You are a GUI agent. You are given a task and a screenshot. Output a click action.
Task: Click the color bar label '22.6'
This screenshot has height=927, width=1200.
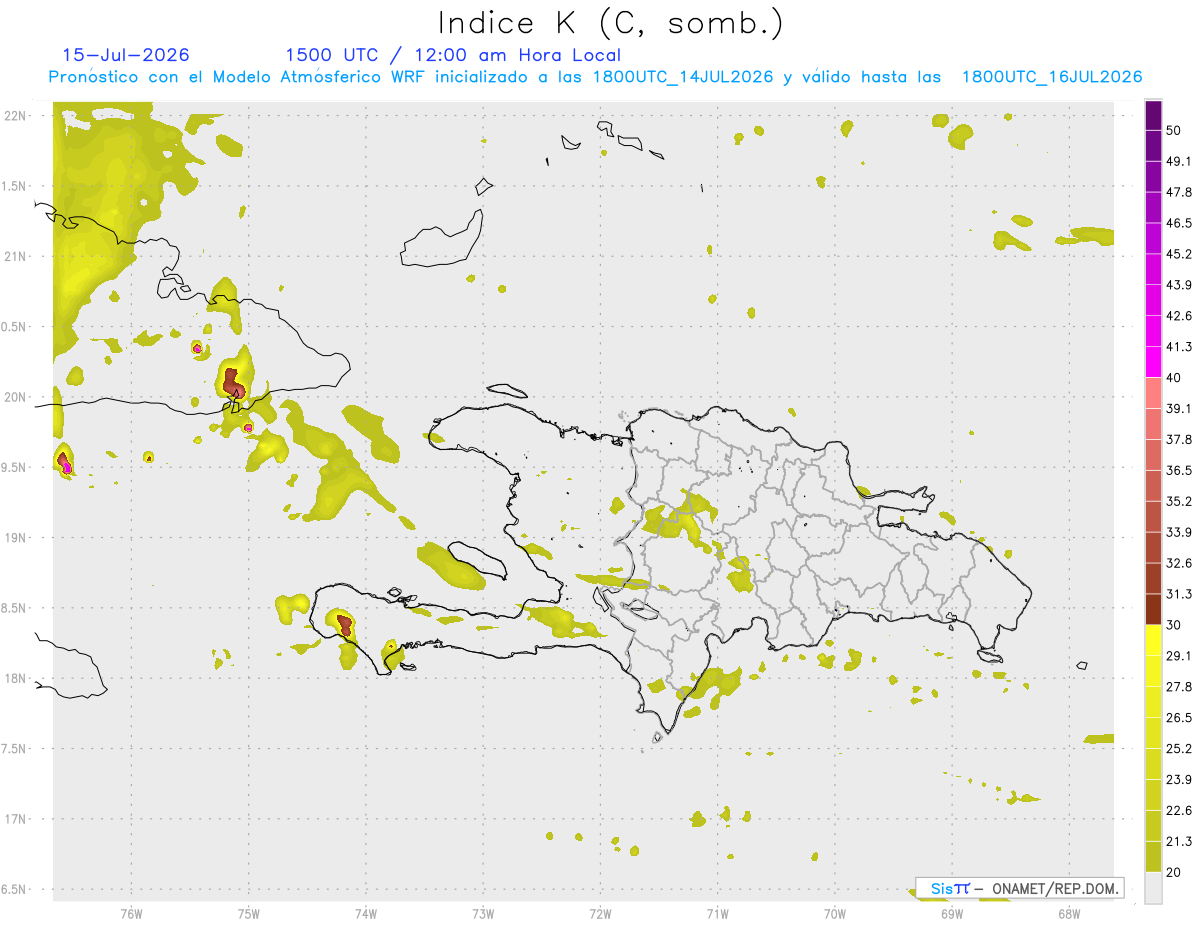pyautogui.click(x=1179, y=810)
